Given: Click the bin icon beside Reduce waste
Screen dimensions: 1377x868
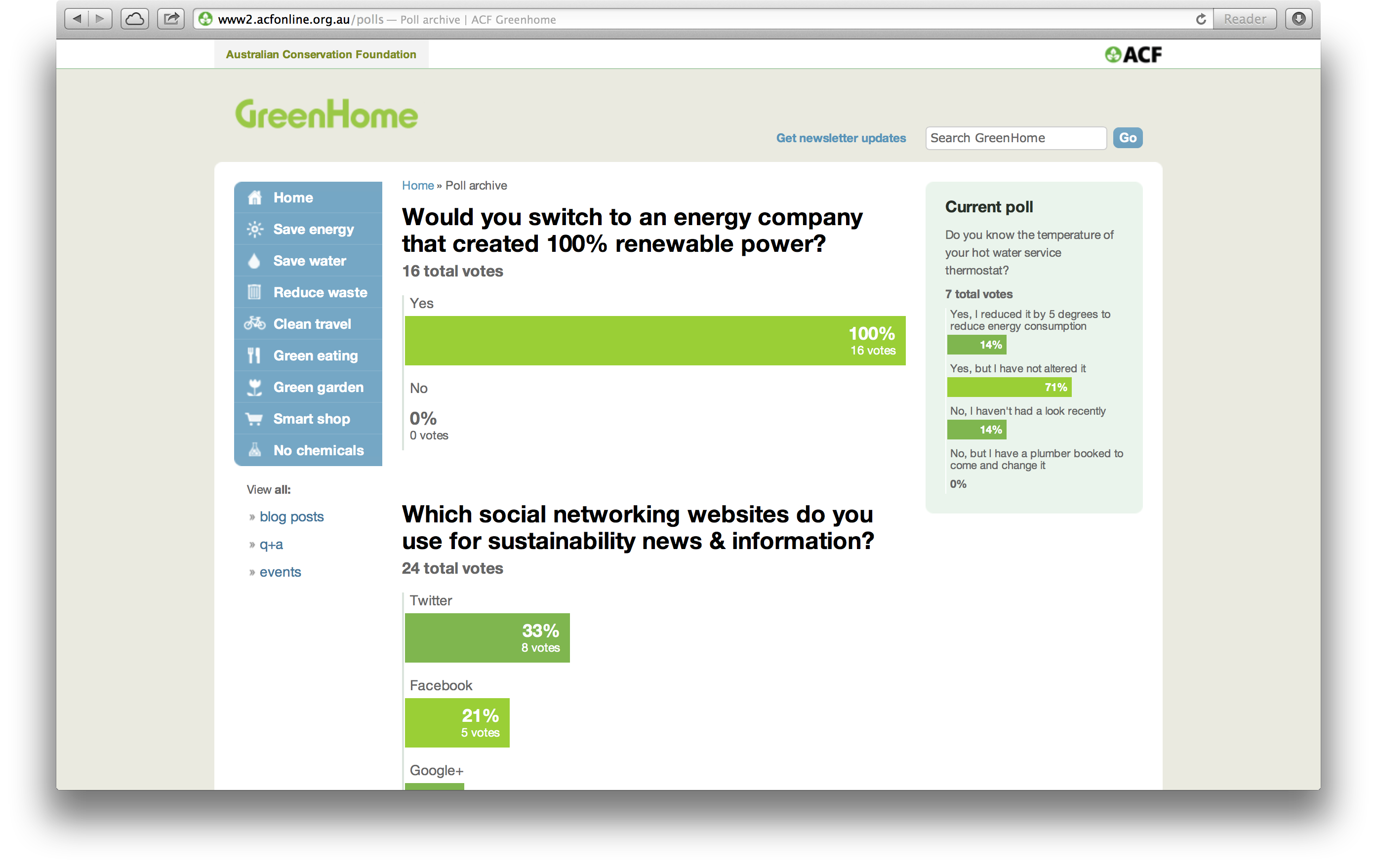Looking at the screenshot, I should 254,292.
